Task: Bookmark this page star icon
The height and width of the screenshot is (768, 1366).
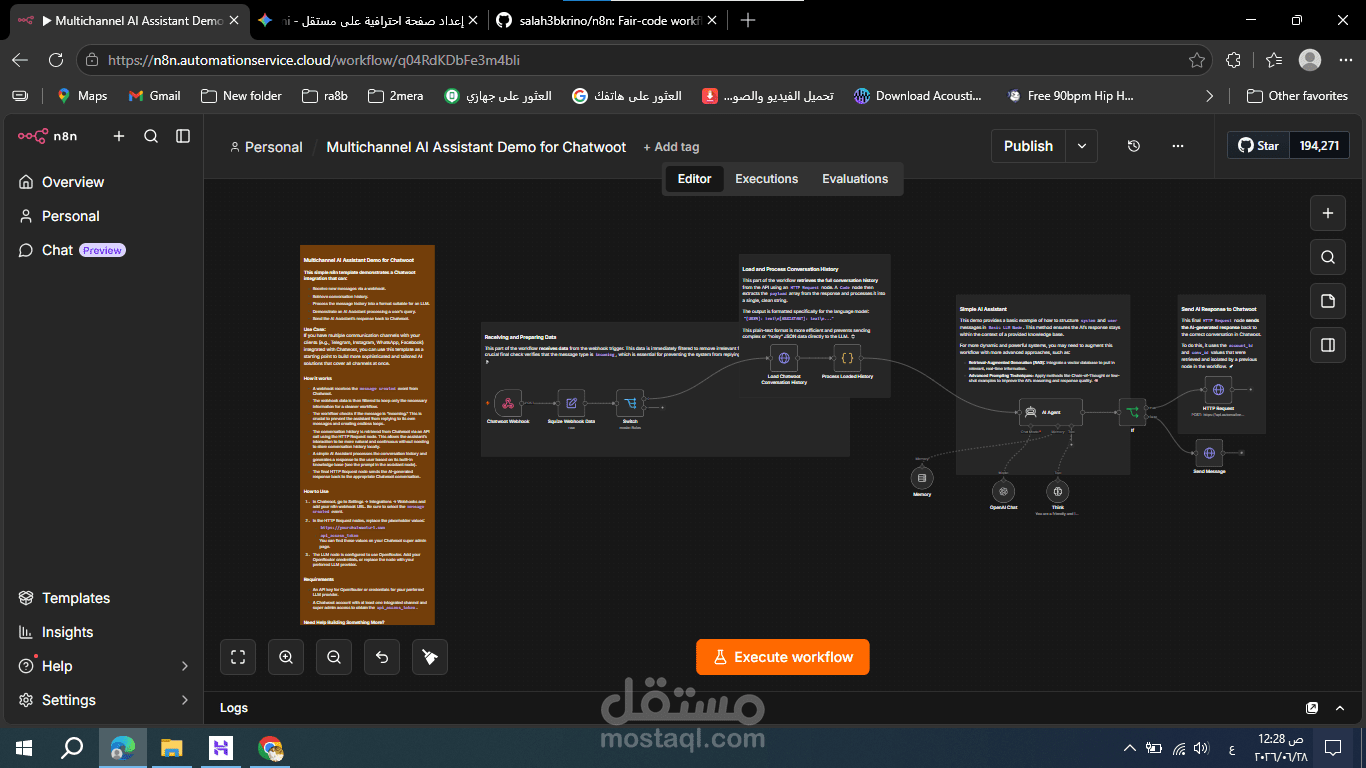Action: click(1196, 60)
